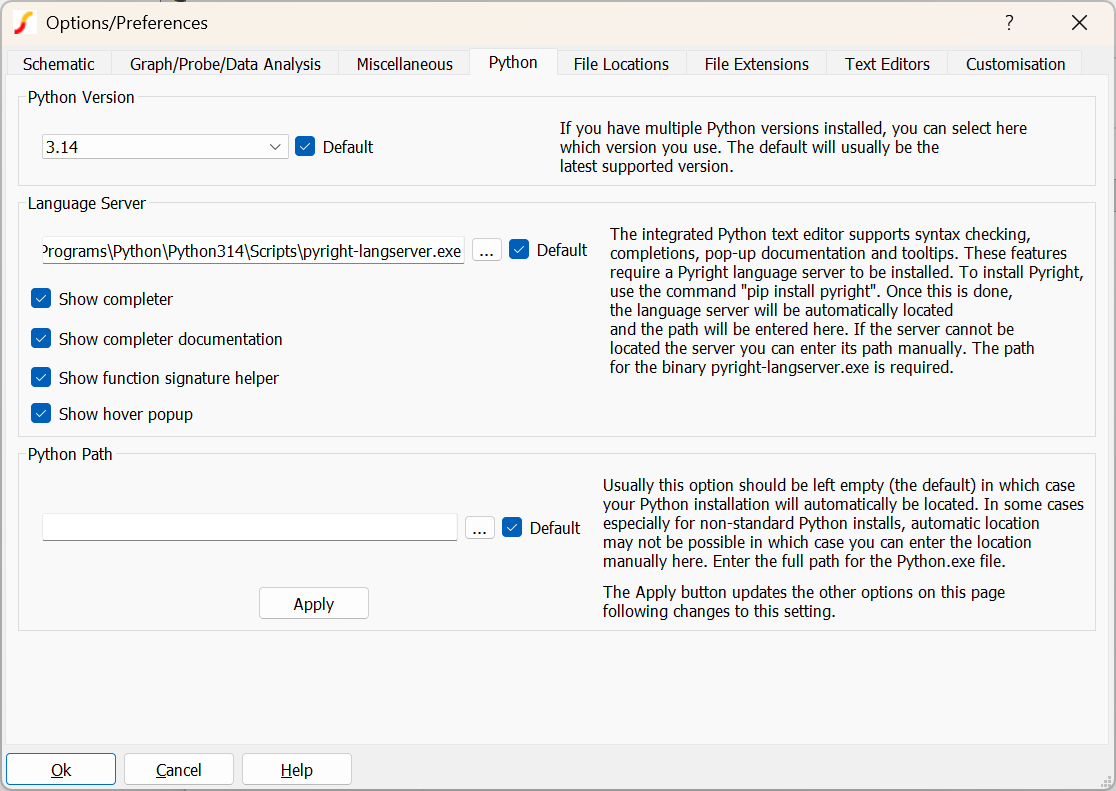The height and width of the screenshot is (791, 1116).
Task: Turn off Show hover popup
Action: click(x=41, y=414)
